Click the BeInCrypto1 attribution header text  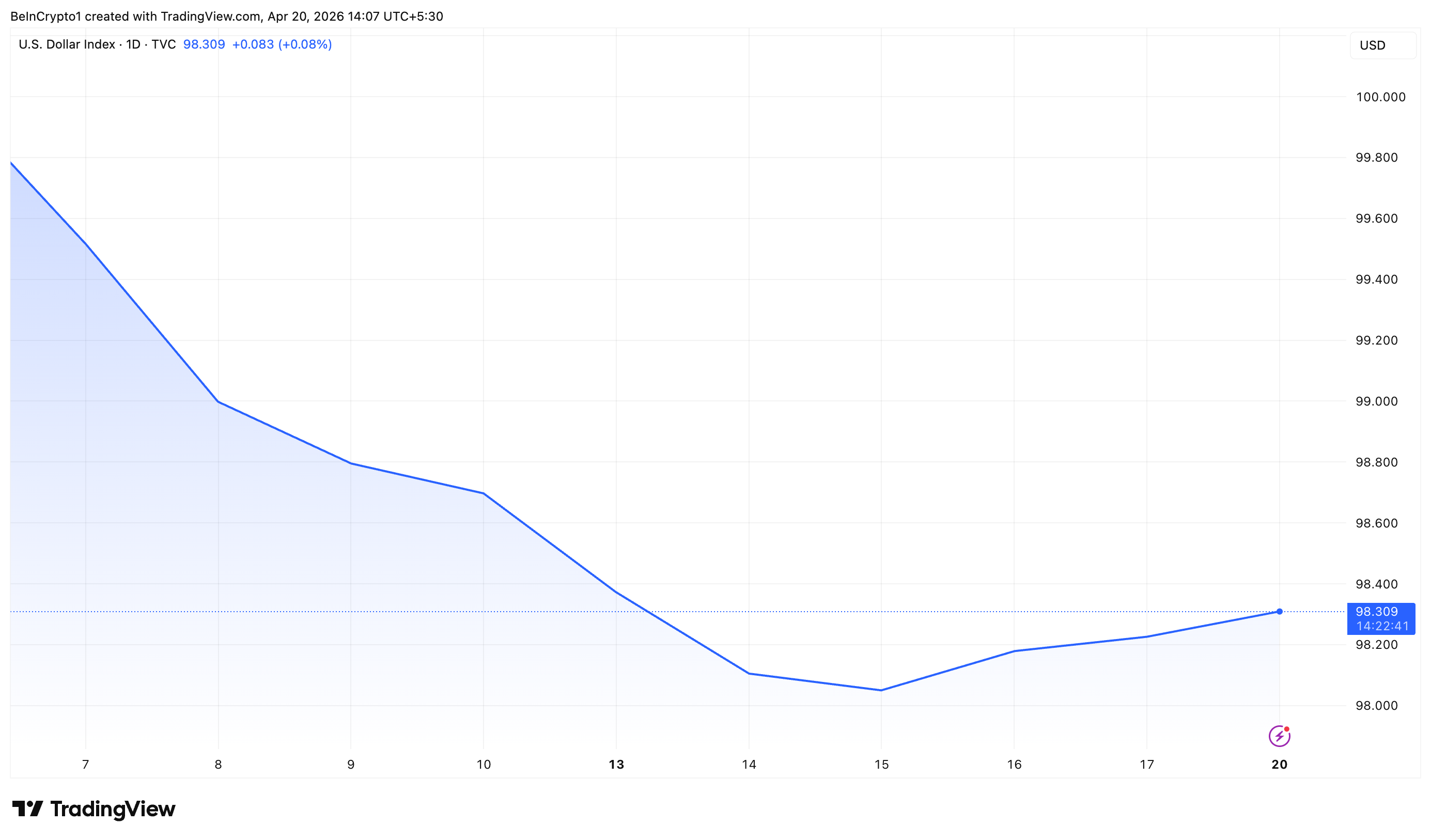tap(226, 16)
